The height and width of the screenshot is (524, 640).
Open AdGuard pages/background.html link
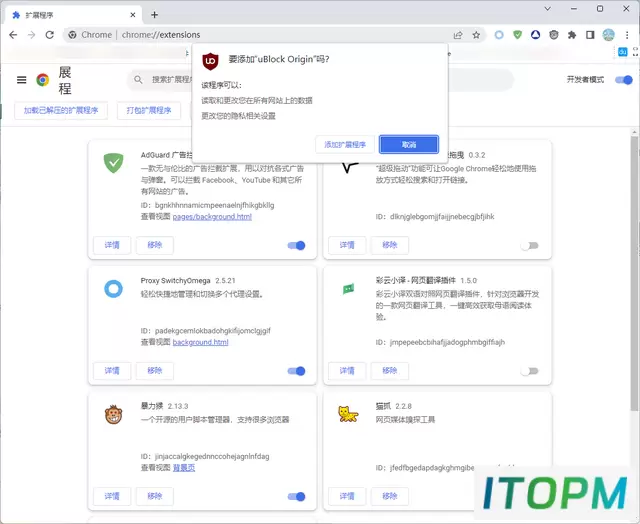coord(212,217)
